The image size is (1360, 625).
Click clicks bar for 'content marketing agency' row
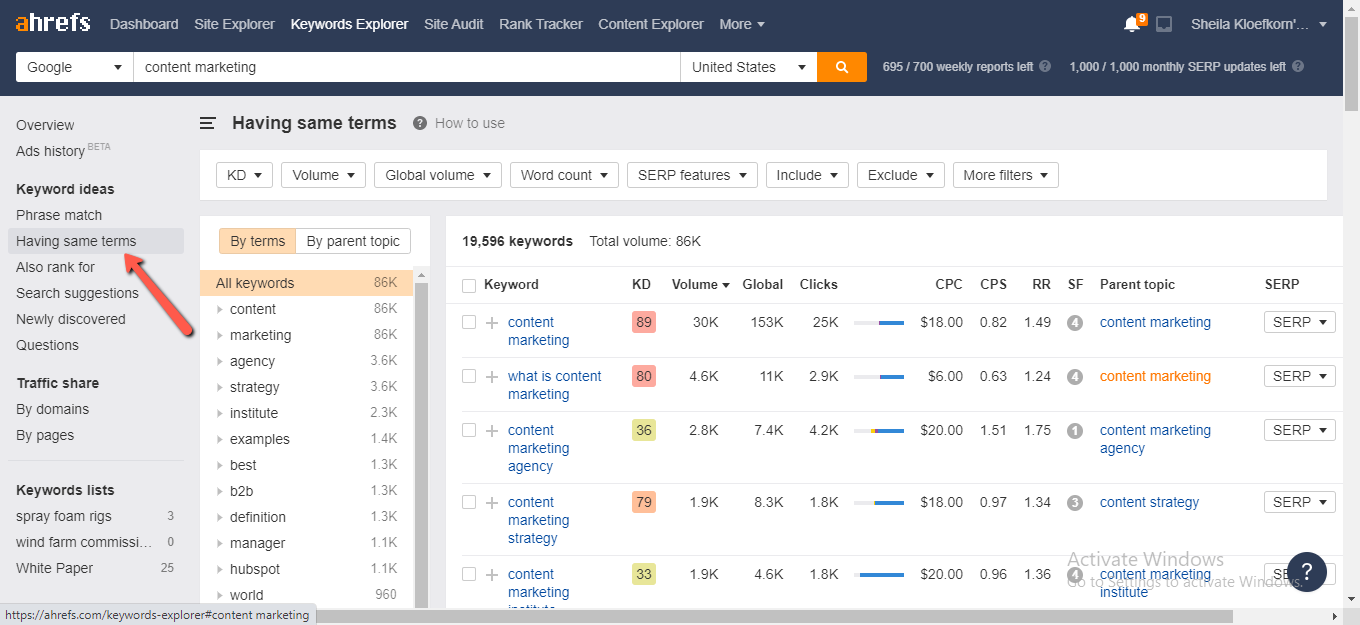[879, 431]
